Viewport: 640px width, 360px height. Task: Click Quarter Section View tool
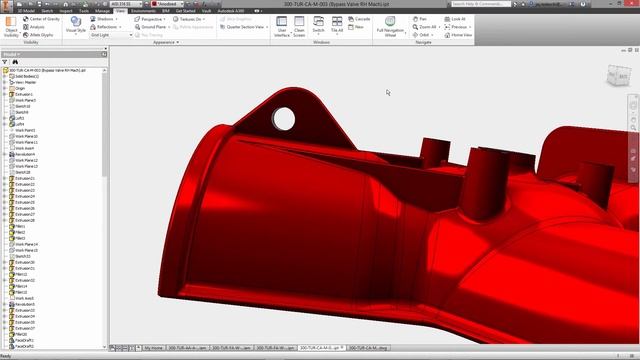click(x=242, y=27)
